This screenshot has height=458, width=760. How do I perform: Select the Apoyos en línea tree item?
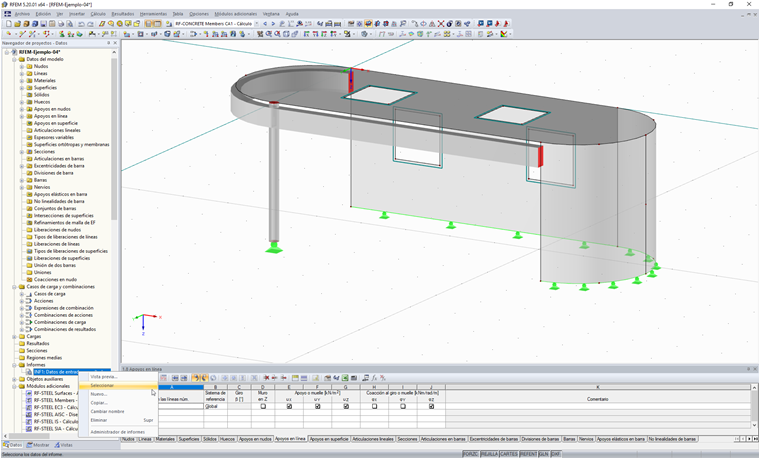(50, 116)
